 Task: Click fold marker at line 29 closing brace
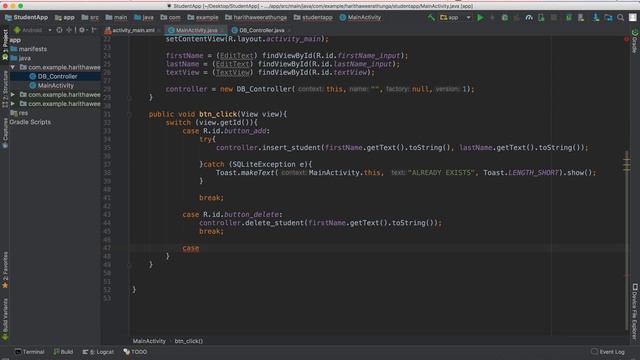pyautogui.click(x=129, y=98)
